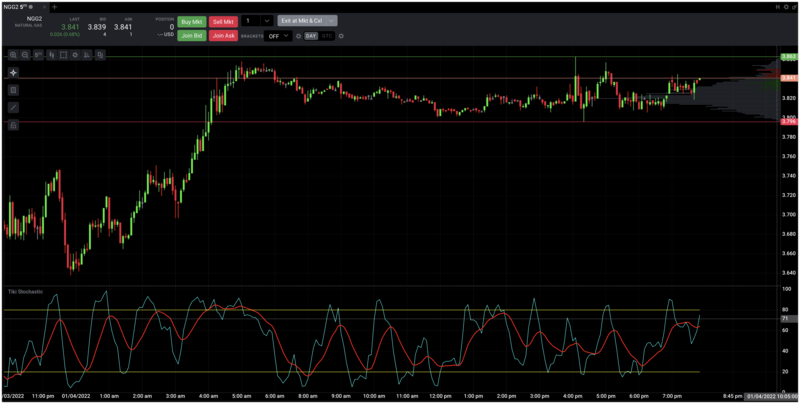Click the order quantity field showing 1
The image size is (800, 404).
(x=251, y=21)
